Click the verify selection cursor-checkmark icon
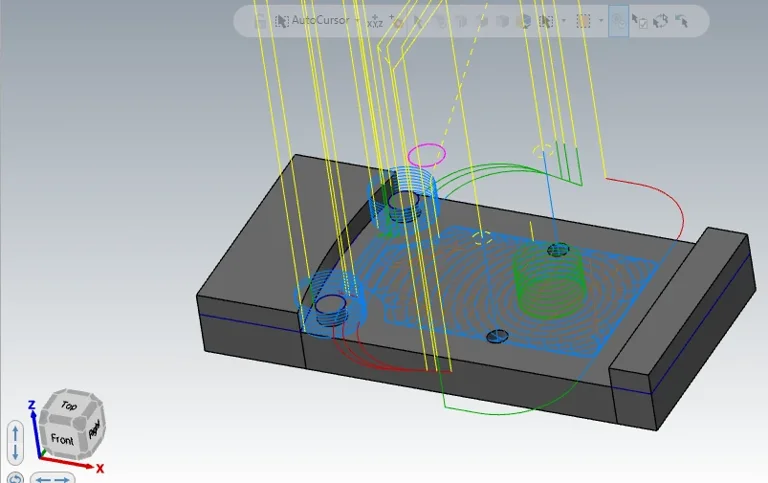The height and width of the screenshot is (483, 768). click(x=640, y=21)
